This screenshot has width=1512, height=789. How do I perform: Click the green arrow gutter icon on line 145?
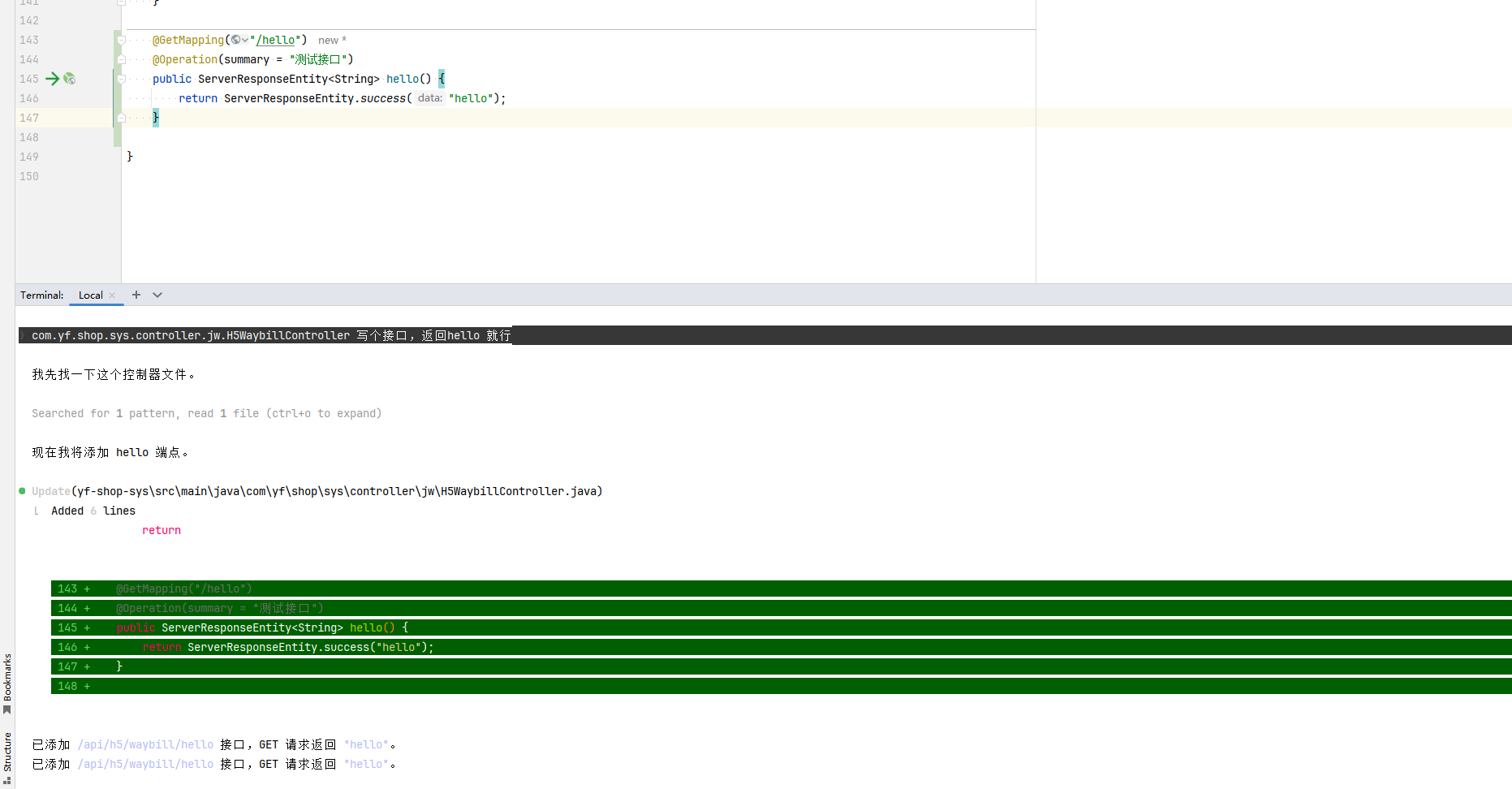point(52,79)
